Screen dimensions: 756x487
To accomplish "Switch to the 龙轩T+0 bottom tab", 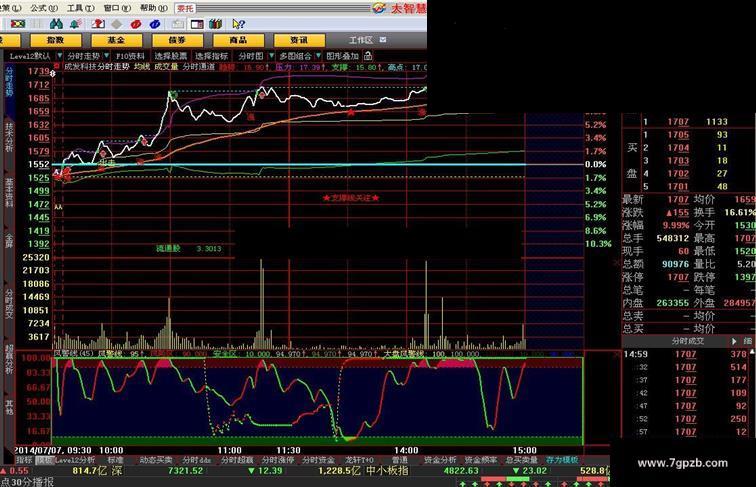I will [359, 460].
